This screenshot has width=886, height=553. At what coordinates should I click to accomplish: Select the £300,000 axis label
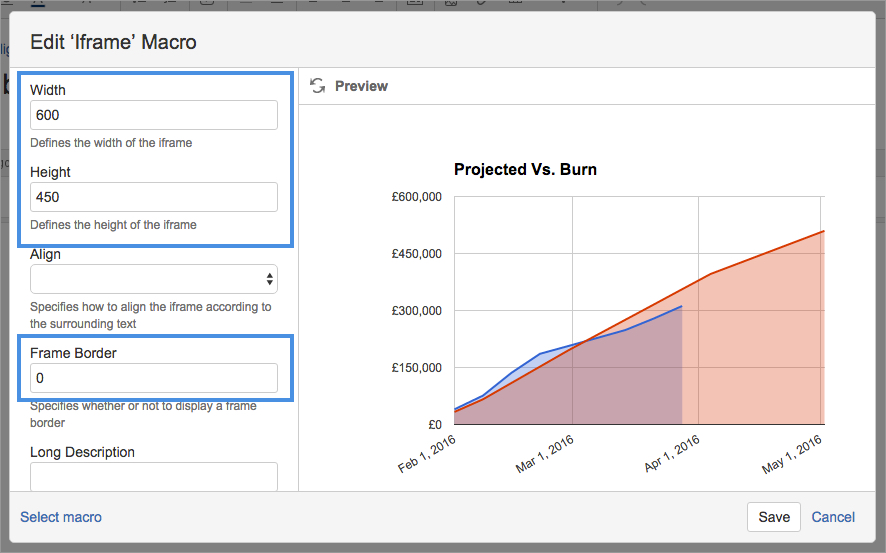416,311
